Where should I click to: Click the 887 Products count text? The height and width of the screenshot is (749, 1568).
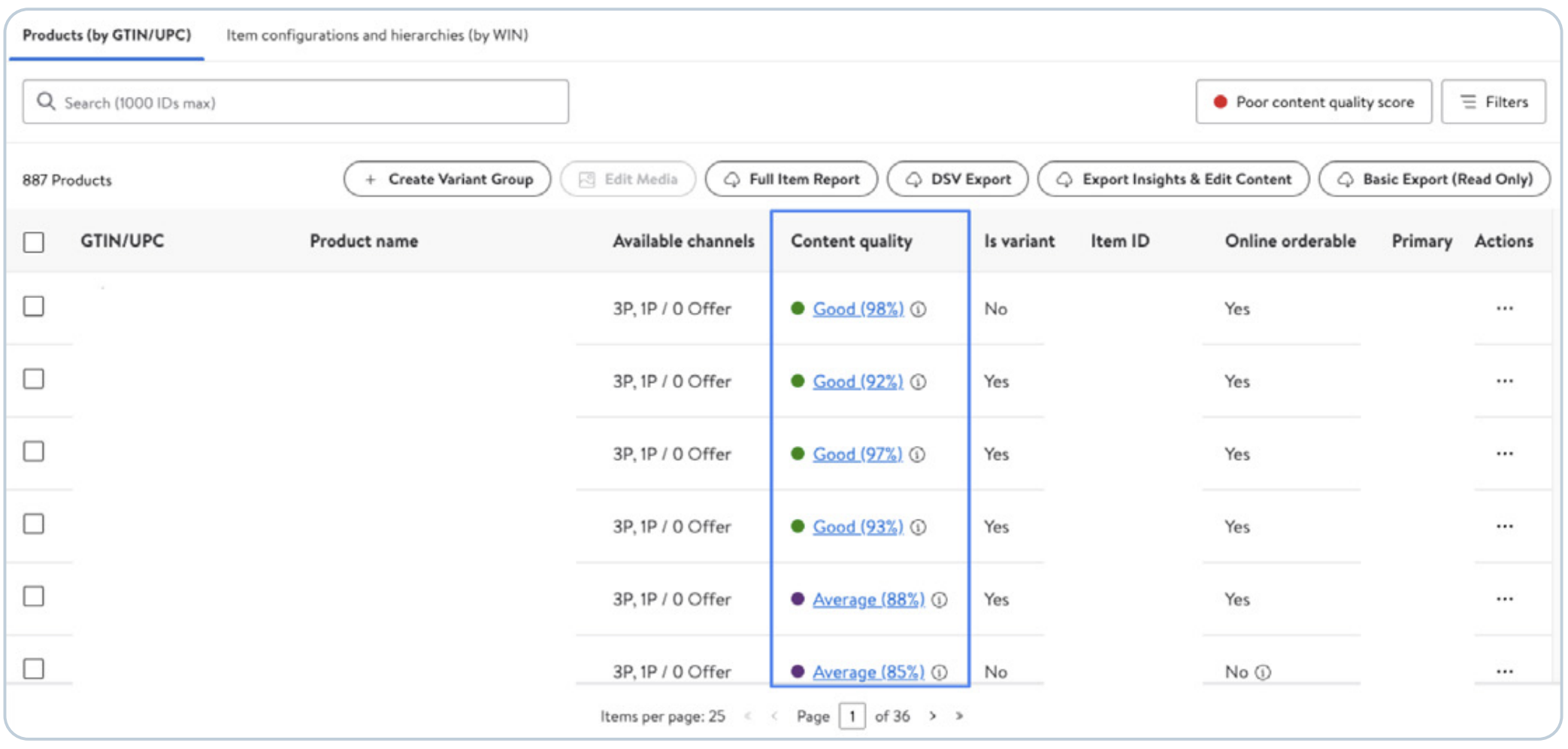67,180
